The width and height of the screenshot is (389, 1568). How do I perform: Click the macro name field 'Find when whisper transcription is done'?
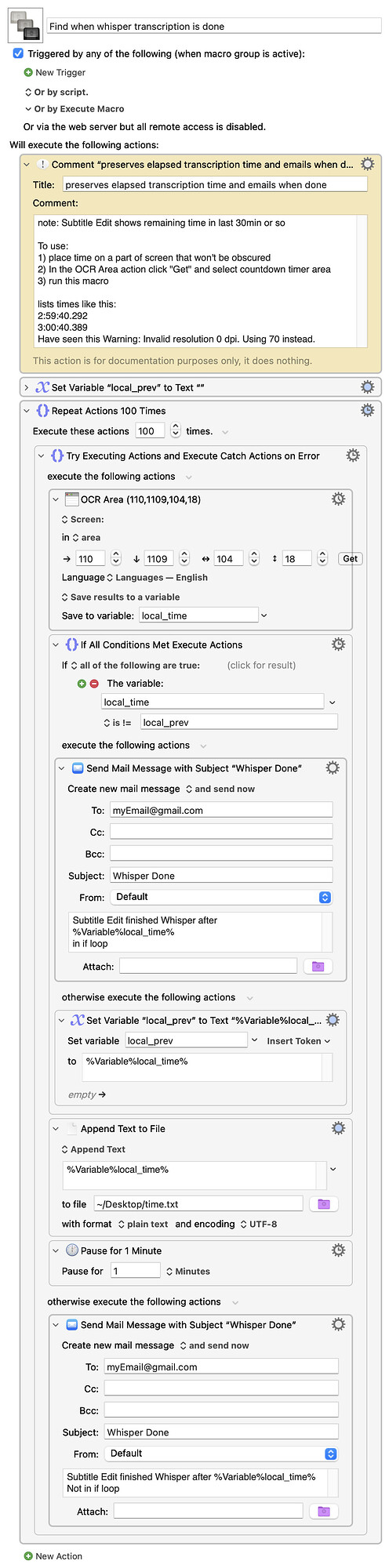coord(214,26)
